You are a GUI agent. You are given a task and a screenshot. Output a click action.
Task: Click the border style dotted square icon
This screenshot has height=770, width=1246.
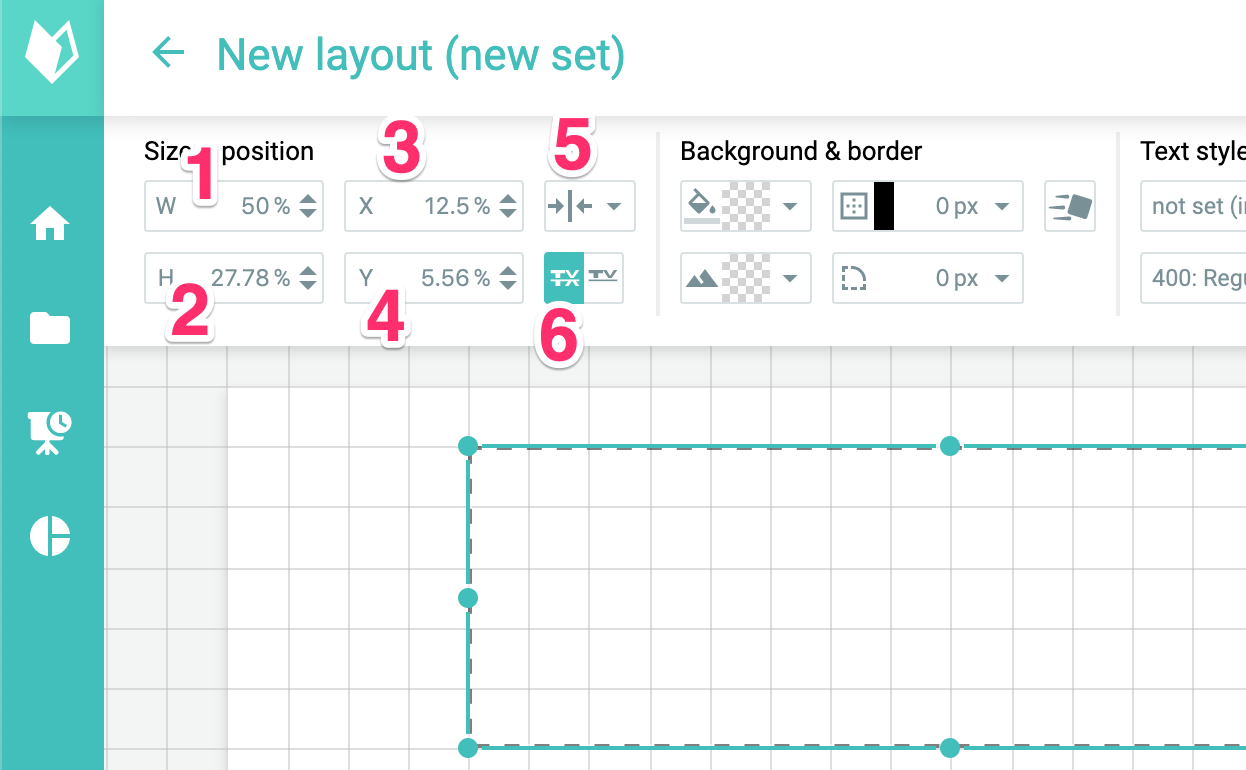point(853,206)
